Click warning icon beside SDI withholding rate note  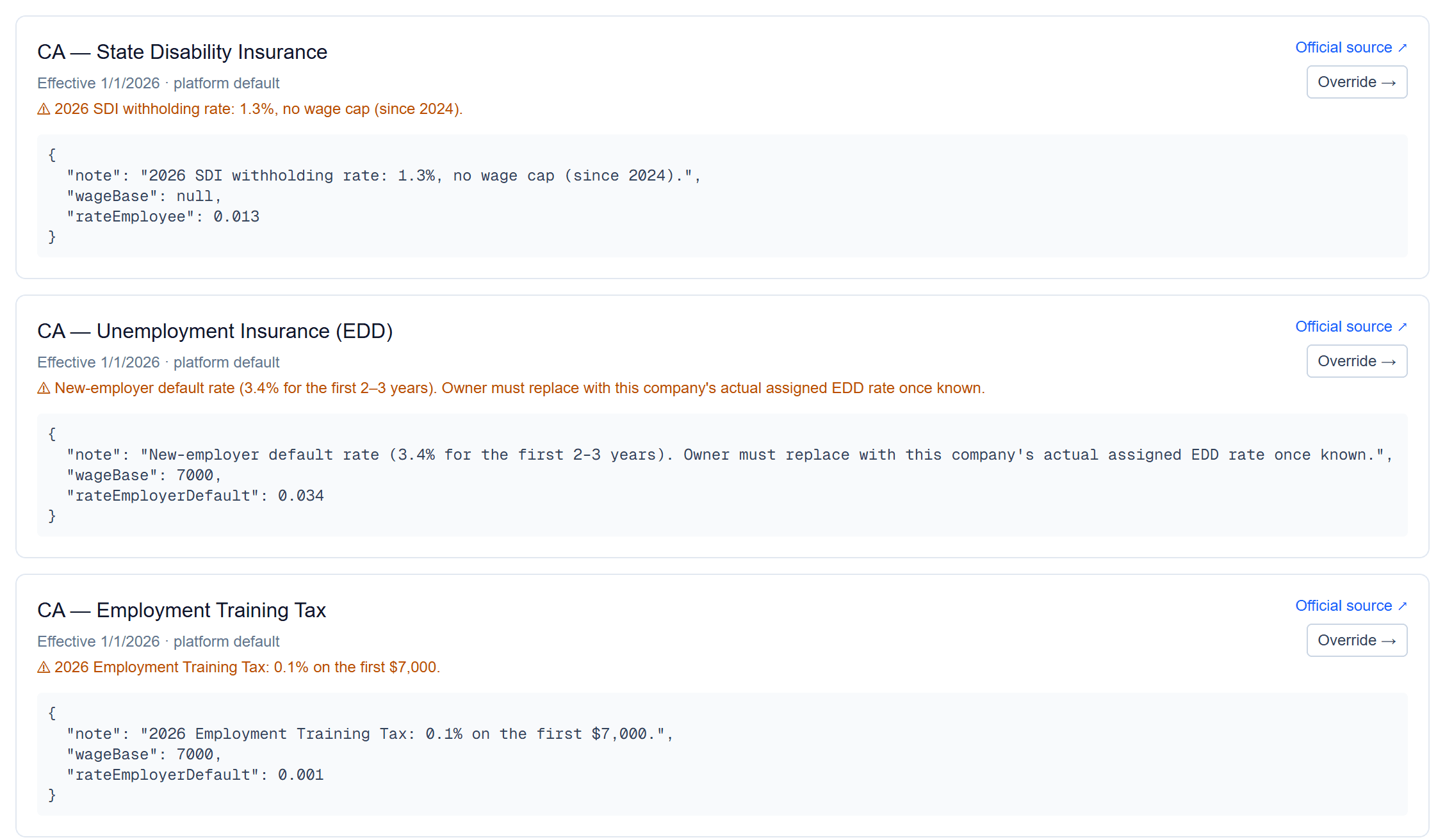click(44, 109)
